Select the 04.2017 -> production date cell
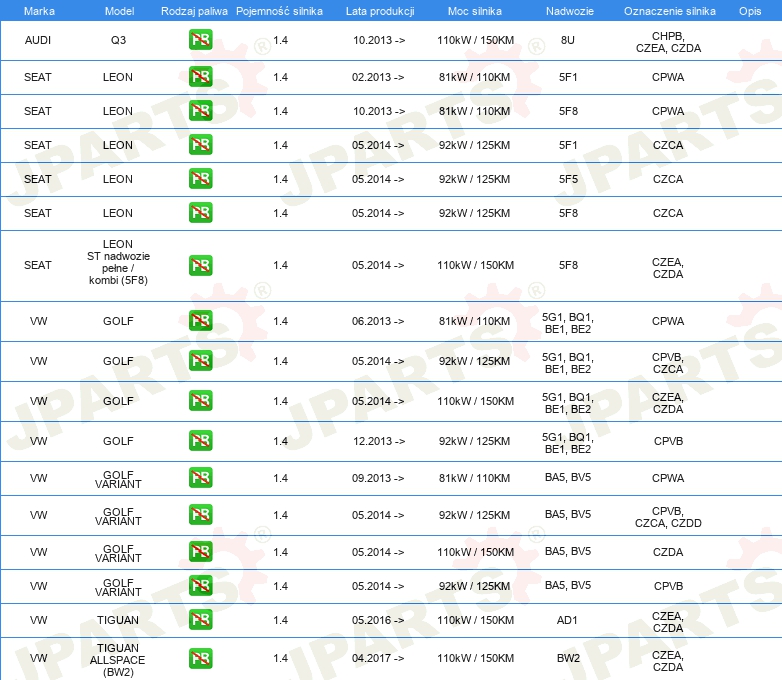The width and height of the screenshot is (782, 680). tap(378, 658)
